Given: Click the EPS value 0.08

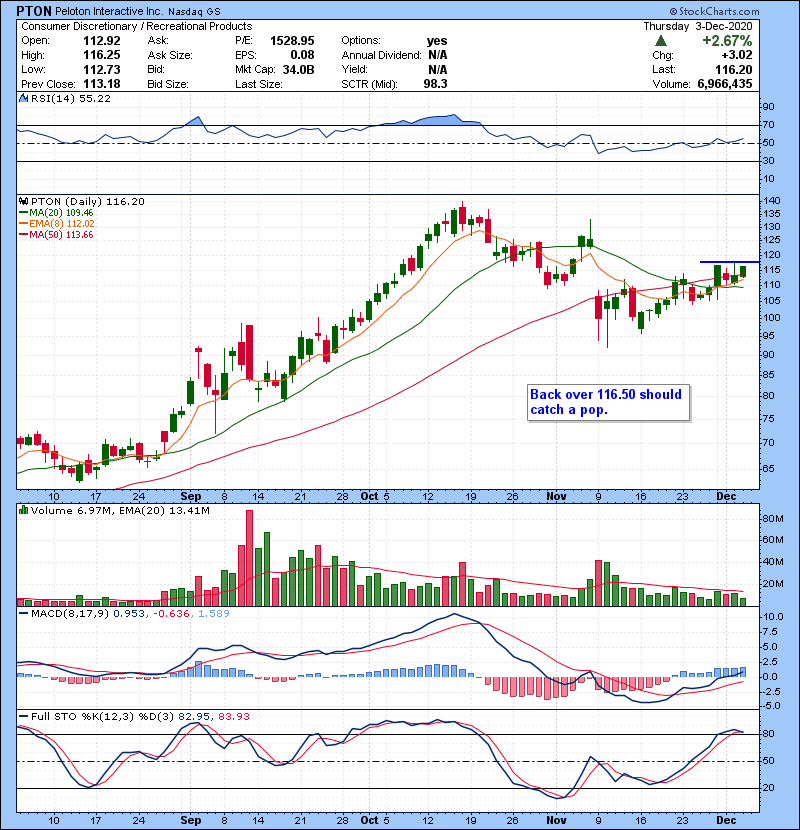Looking at the screenshot, I should pyautogui.click(x=302, y=55).
